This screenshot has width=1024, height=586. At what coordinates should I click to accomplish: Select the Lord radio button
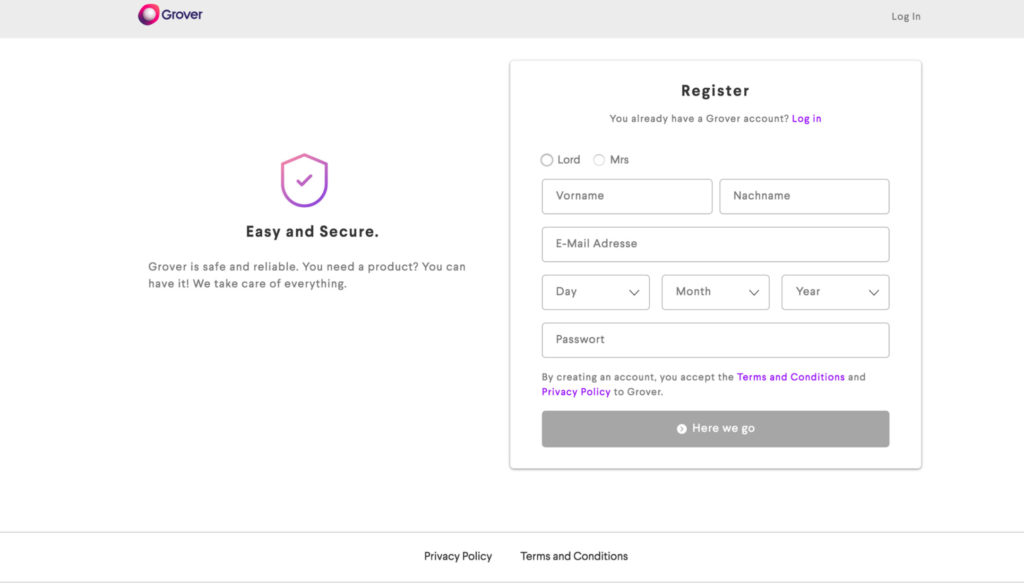click(x=547, y=160)
